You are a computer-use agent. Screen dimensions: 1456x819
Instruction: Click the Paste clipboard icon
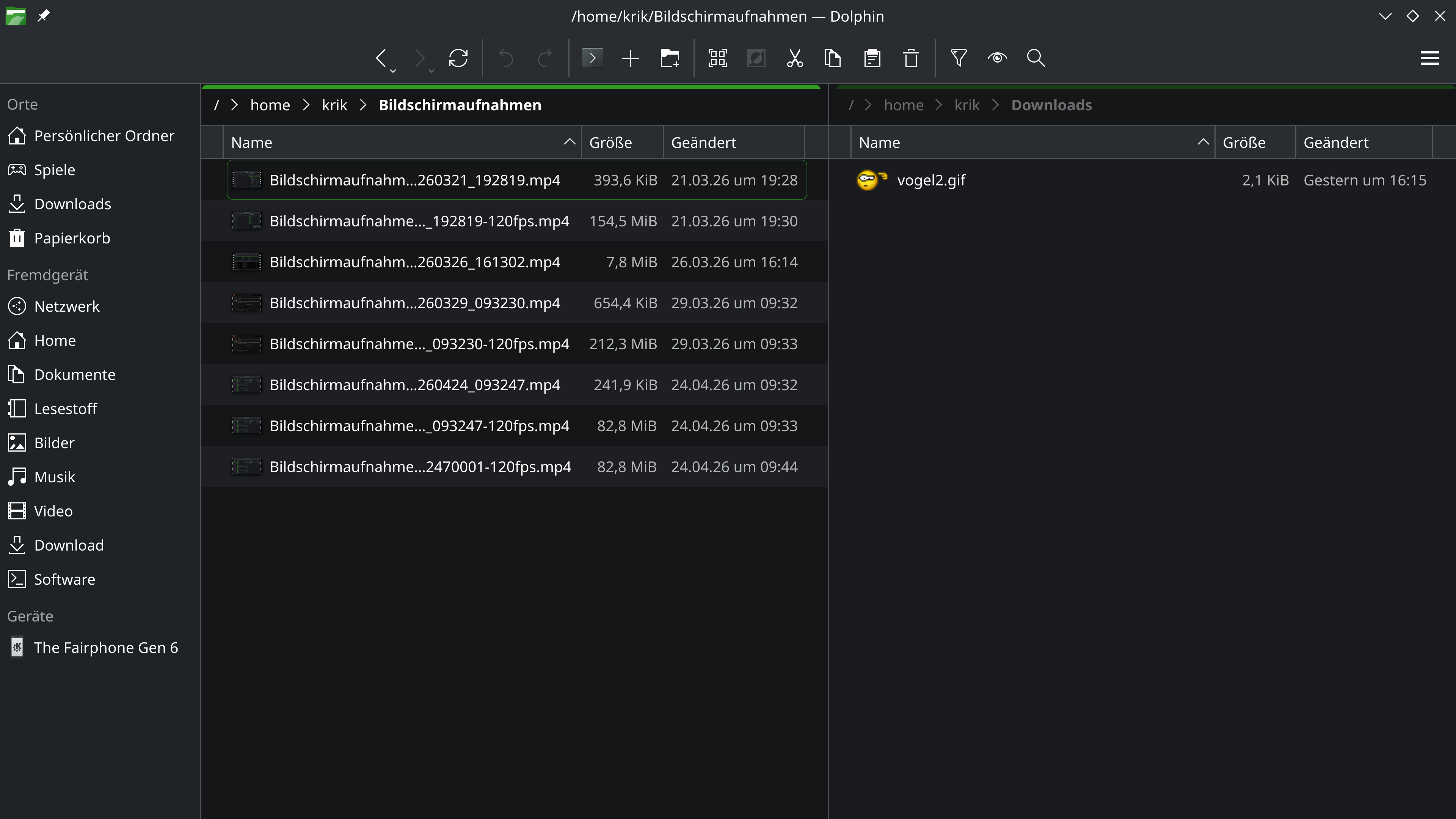(x=872, y=58)
